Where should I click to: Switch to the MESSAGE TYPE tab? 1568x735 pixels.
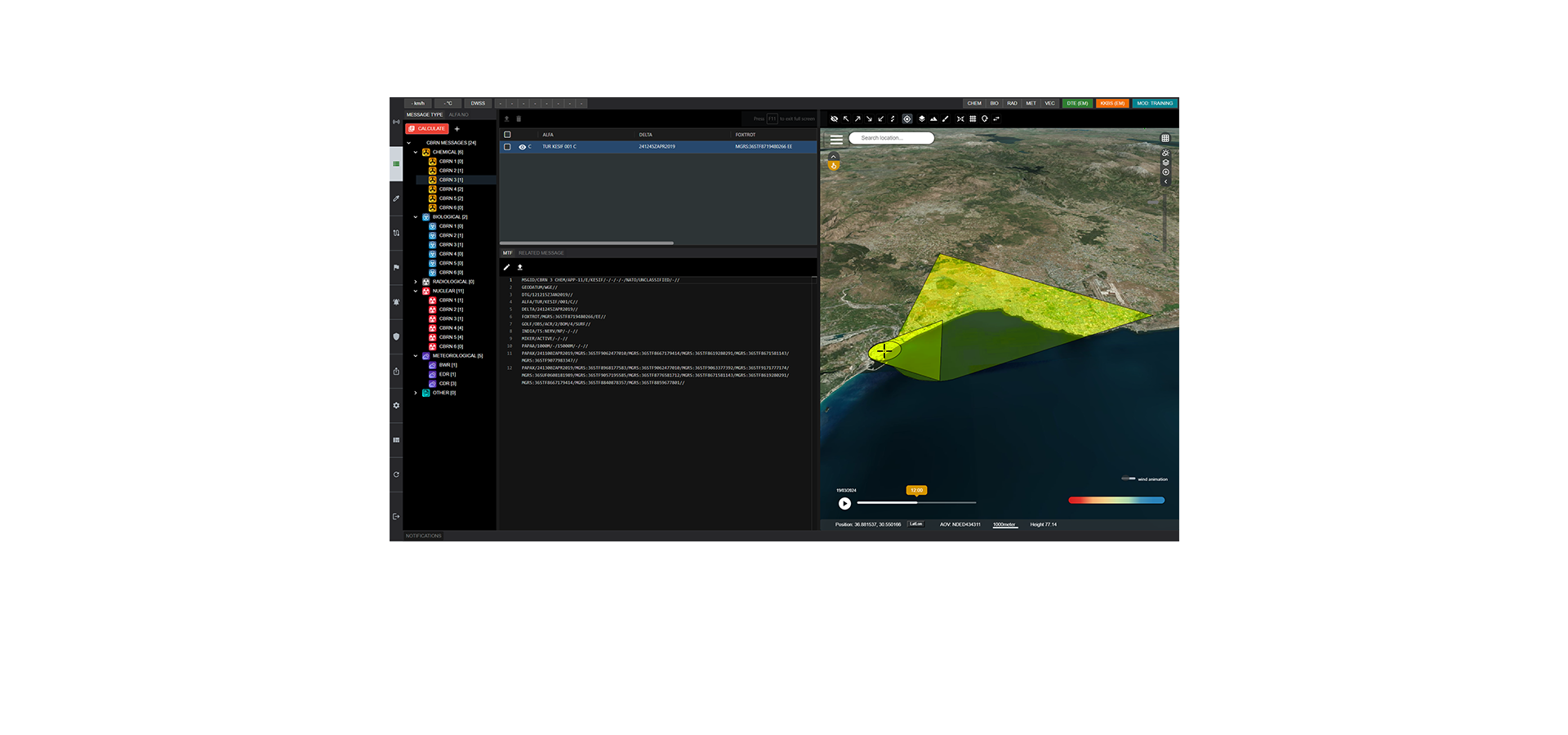pos(425,115)
